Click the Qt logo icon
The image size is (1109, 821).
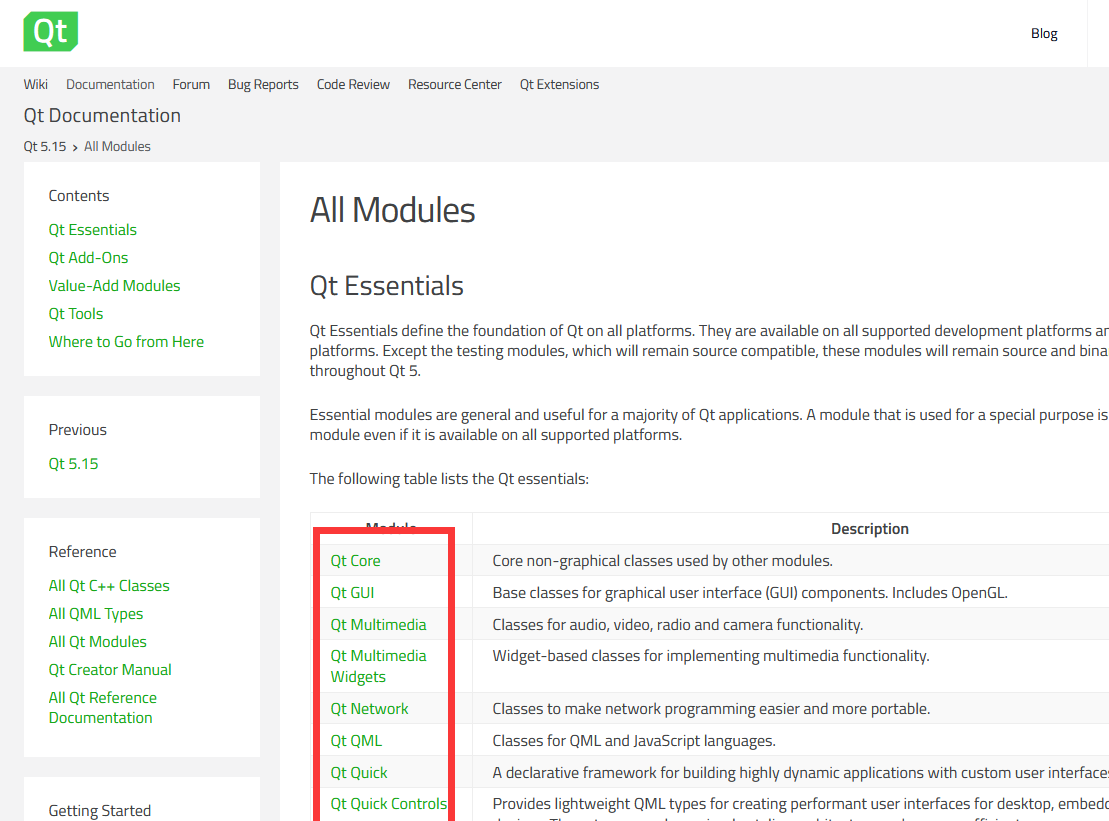(x=50, y=31)
